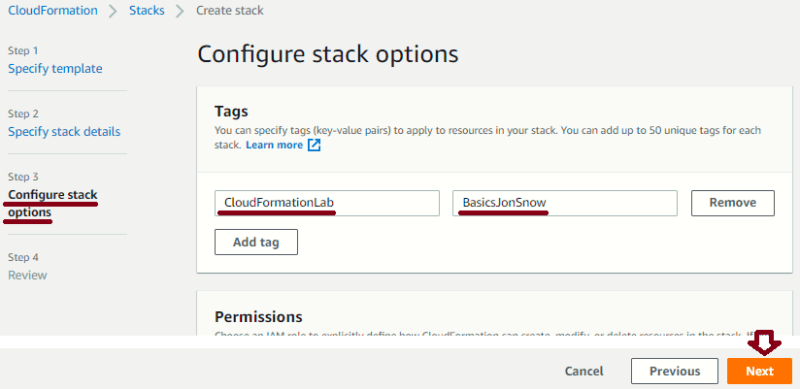Image resolution: width=800 pixels, height=389 pixels.
Task: Go to the Previous wizard step
Action: point(674,371)
